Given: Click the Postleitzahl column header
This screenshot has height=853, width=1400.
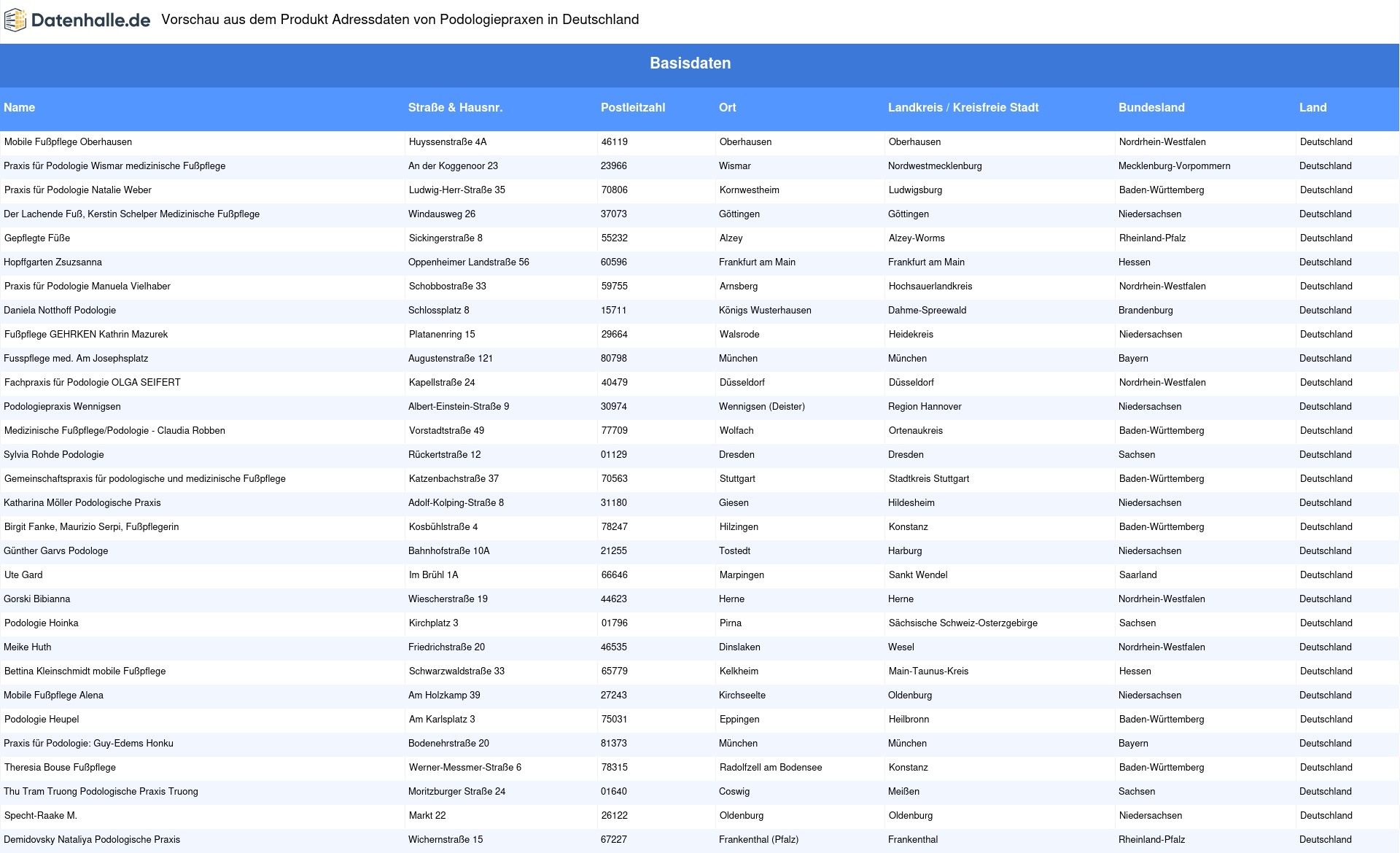Looking at the screenshot, I should (x=633, y=107).
